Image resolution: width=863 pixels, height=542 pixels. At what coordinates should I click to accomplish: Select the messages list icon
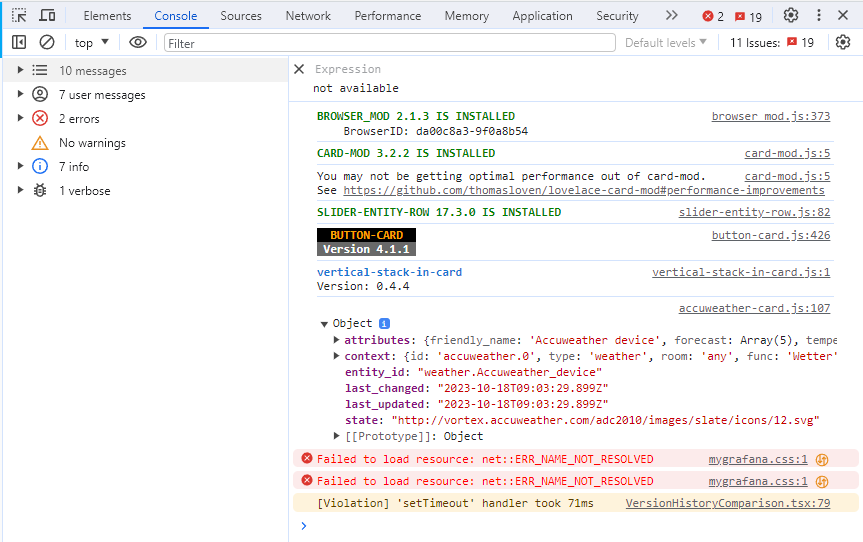pyautogui.click(x=40, y=70)
